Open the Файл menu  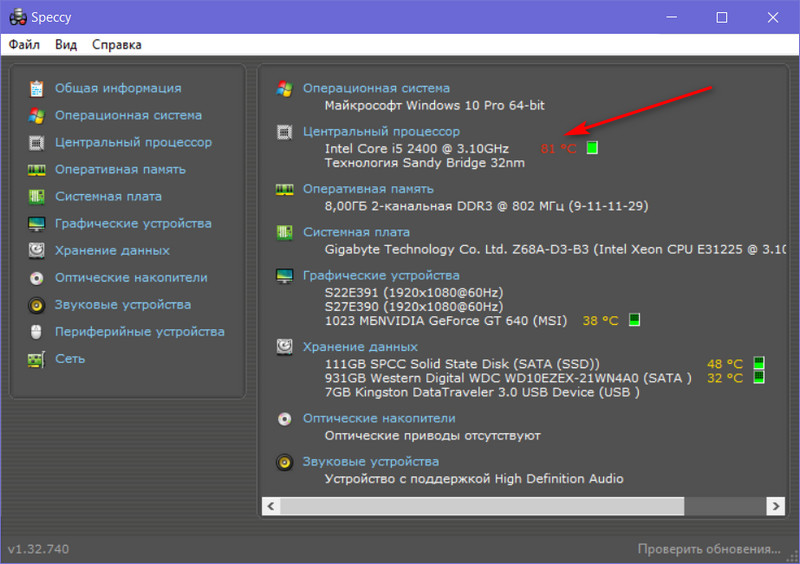[24, 45]
